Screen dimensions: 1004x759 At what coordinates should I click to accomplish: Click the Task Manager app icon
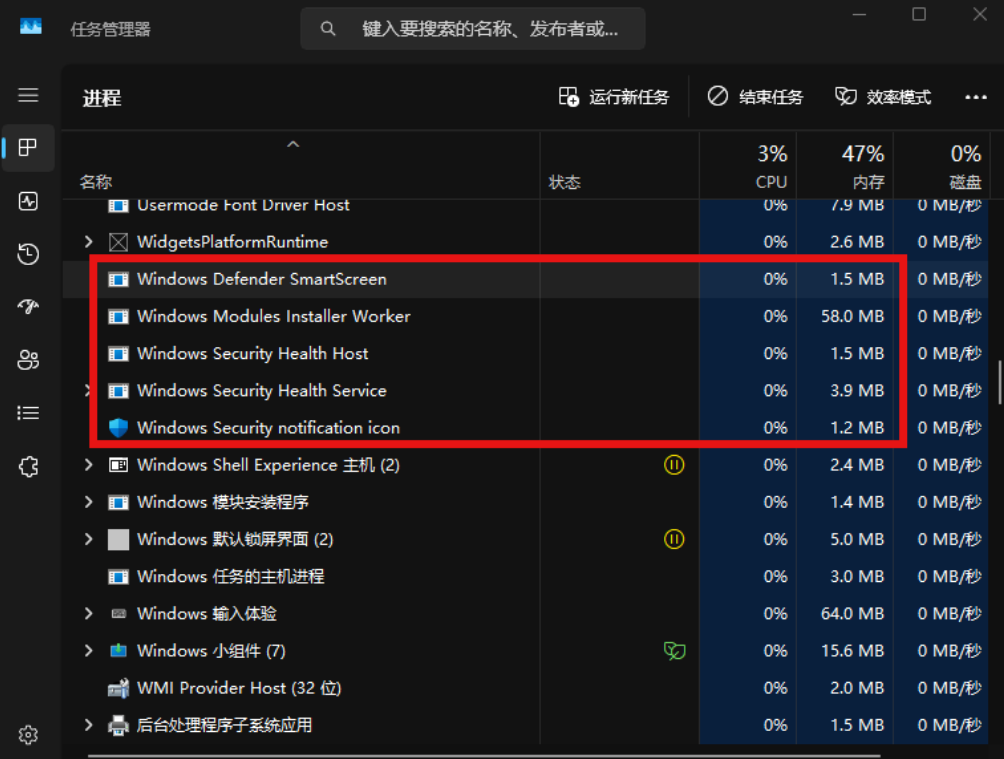(31, 27)
